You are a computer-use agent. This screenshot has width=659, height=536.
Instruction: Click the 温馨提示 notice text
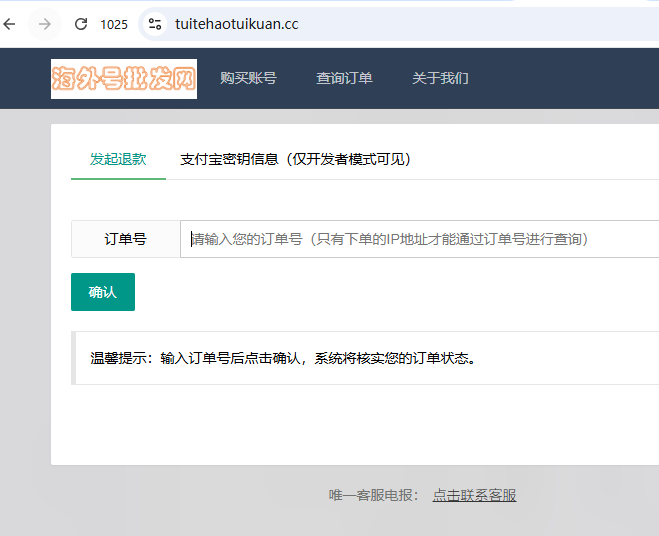[x=282, y=358]
